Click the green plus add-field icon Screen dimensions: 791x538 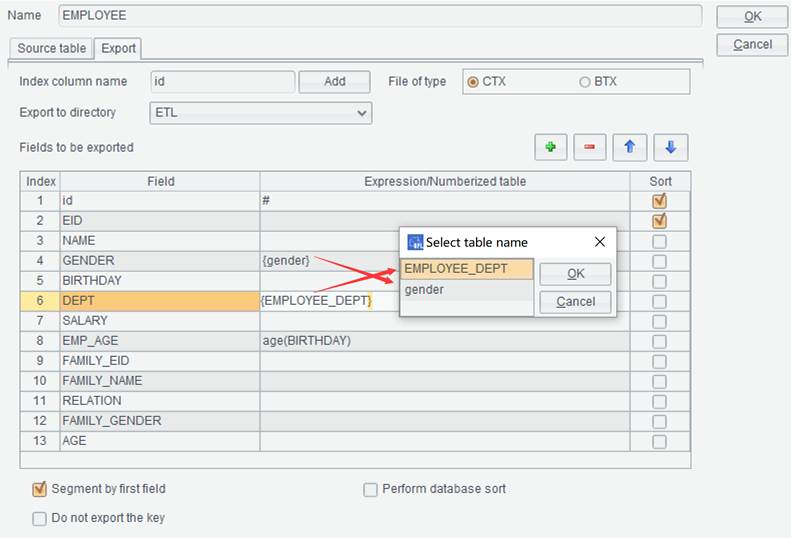550,147
